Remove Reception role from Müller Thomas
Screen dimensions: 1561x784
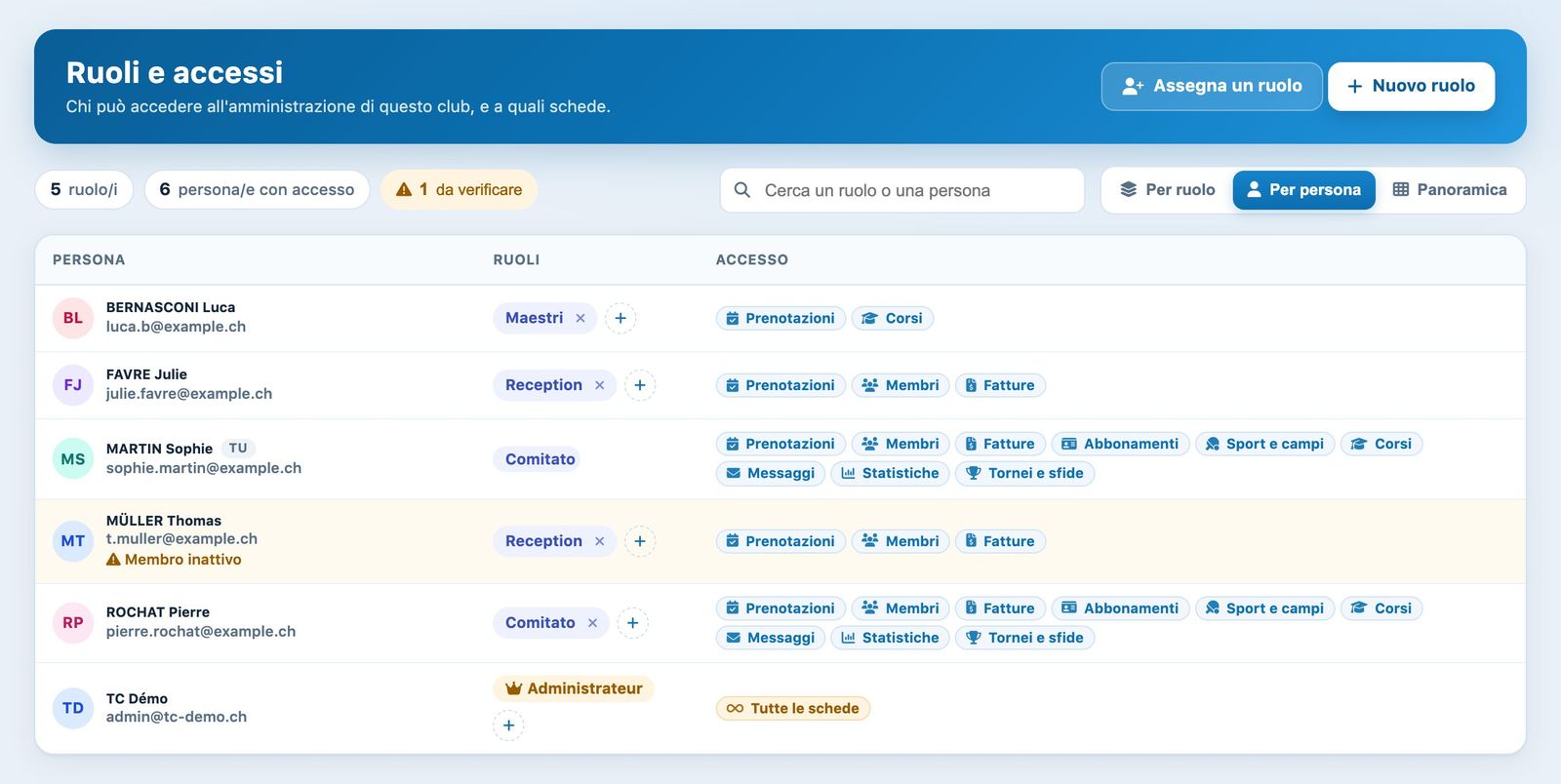pos(600,541)
